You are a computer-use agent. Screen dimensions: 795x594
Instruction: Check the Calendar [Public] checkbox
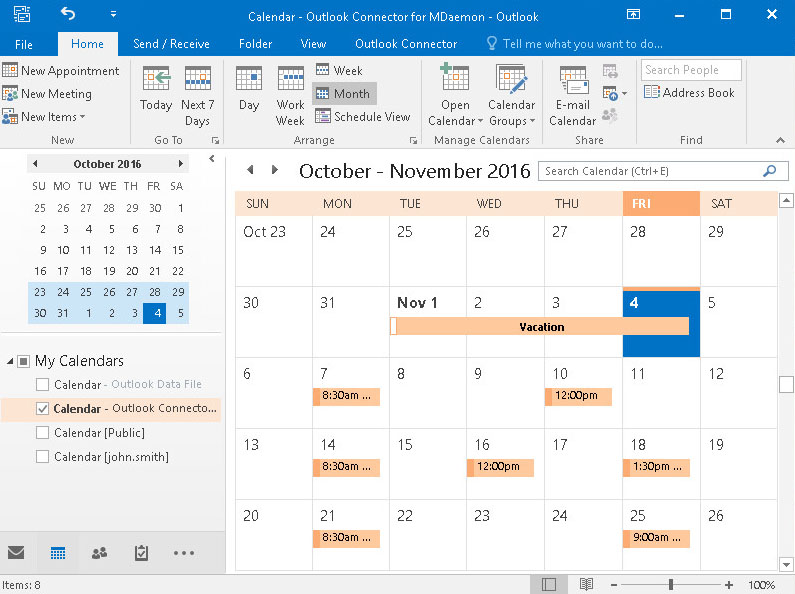pos(43,432)
